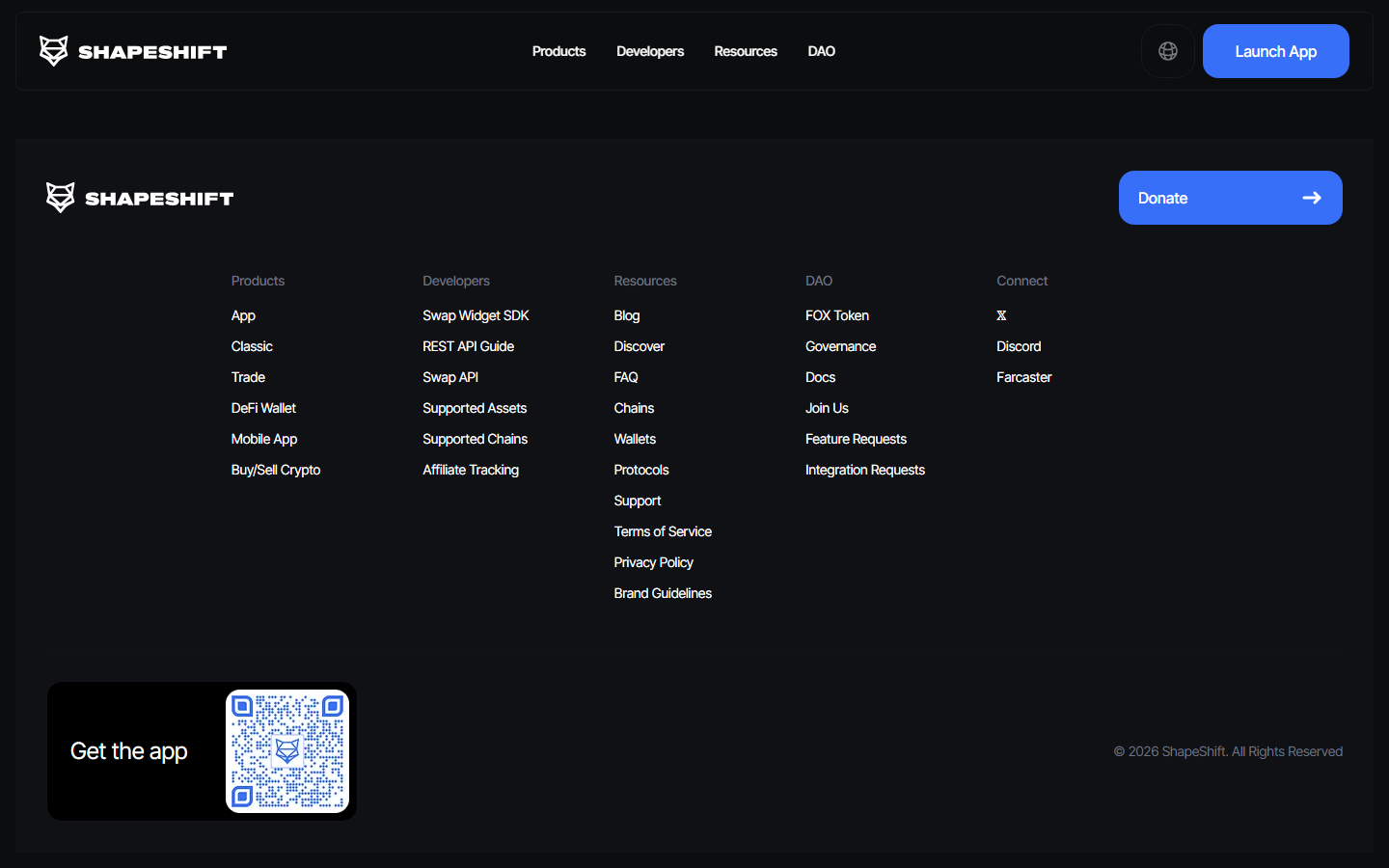This screenshot has height=868, width=1389.
Task: Read the Terms of Service
Action: coord(663,531)
